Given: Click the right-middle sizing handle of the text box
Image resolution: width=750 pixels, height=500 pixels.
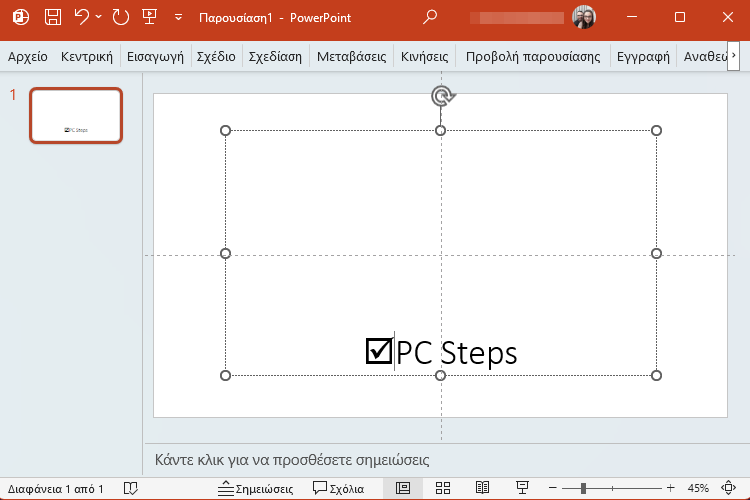Looking at the screenshot, I should tap(656, 253).
